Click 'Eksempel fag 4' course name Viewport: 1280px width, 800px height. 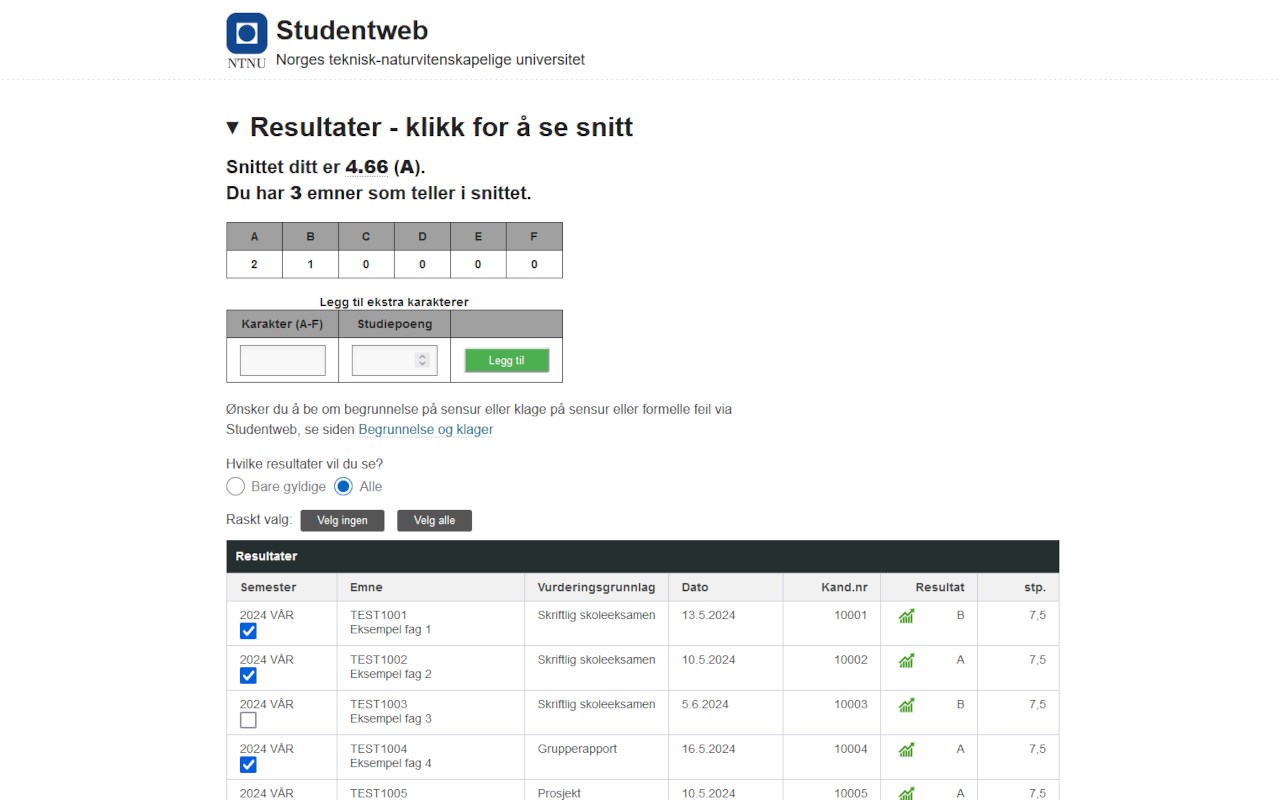tap(391, 763)
